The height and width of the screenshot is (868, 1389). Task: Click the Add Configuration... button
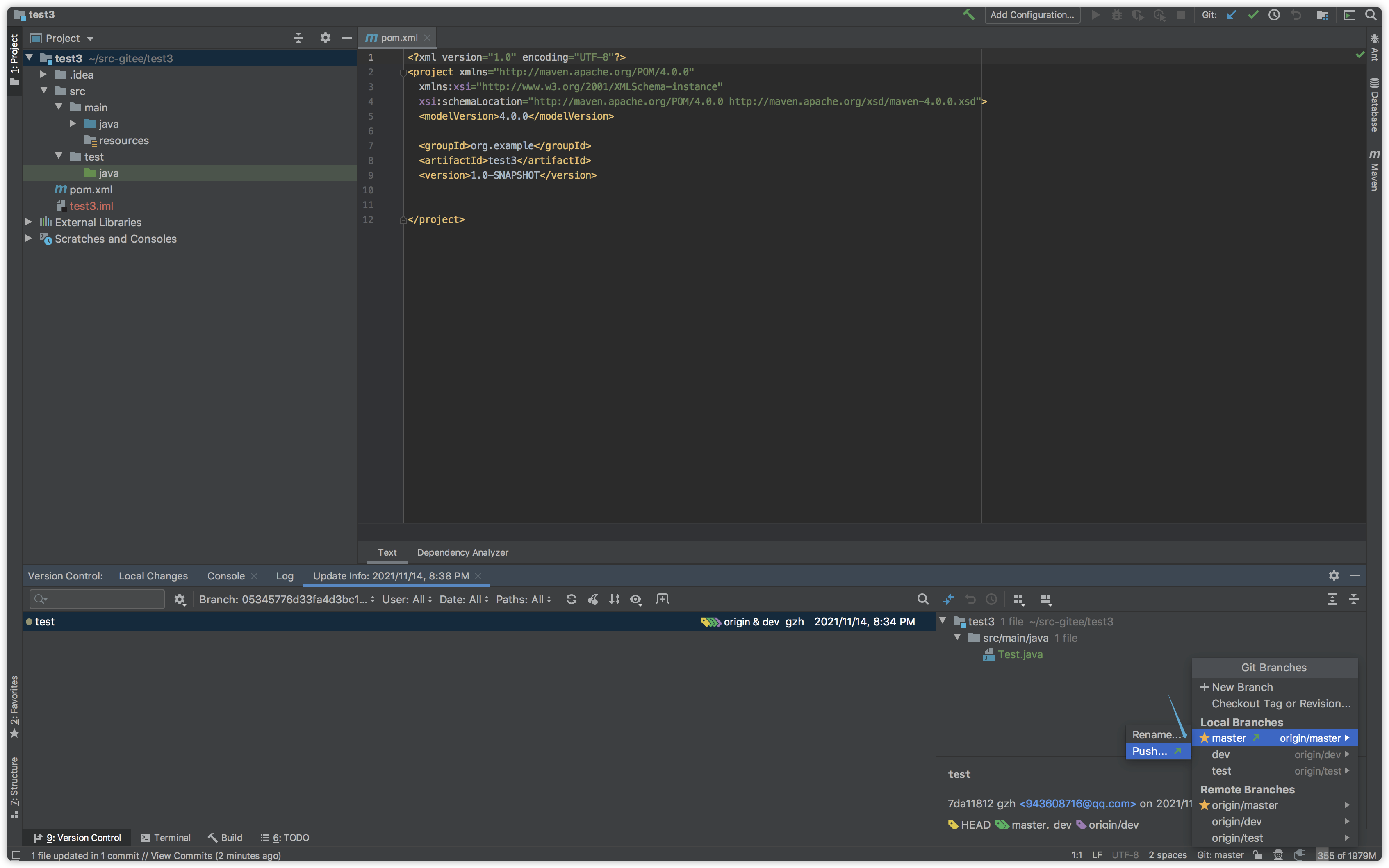(1032, 15)
